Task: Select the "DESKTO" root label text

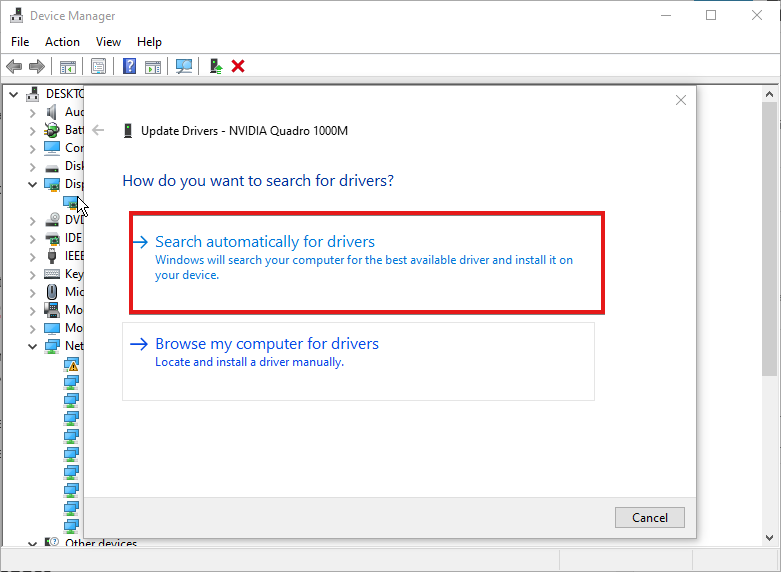Action: tap(65, 94)
